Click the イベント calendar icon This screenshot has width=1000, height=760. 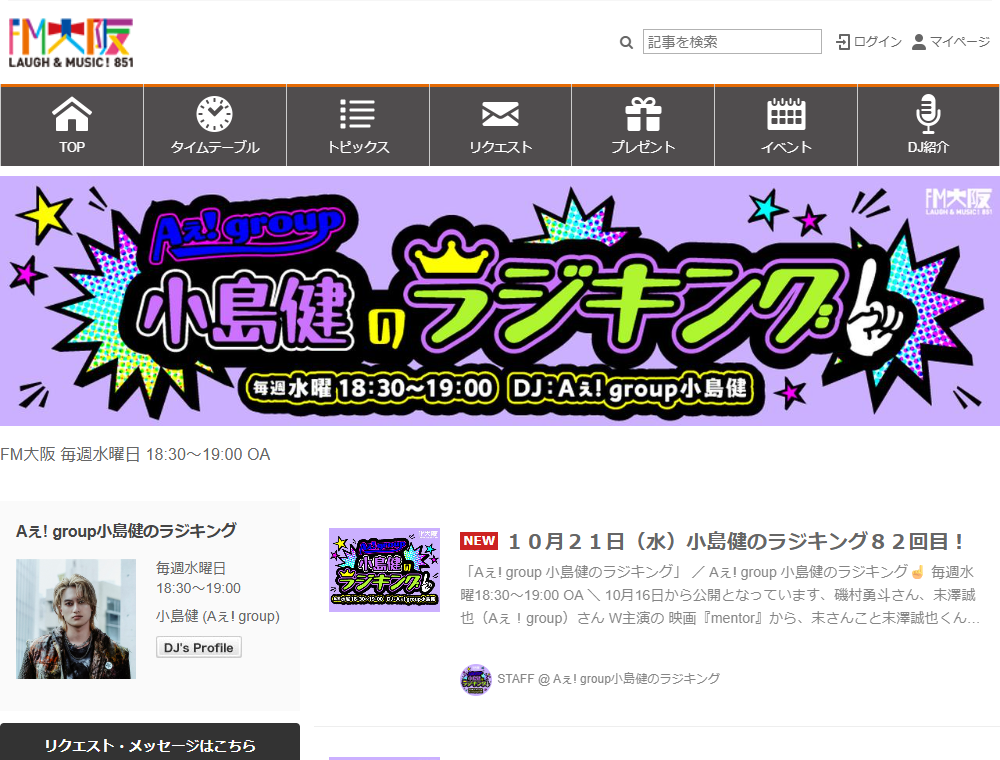point(786,114)
